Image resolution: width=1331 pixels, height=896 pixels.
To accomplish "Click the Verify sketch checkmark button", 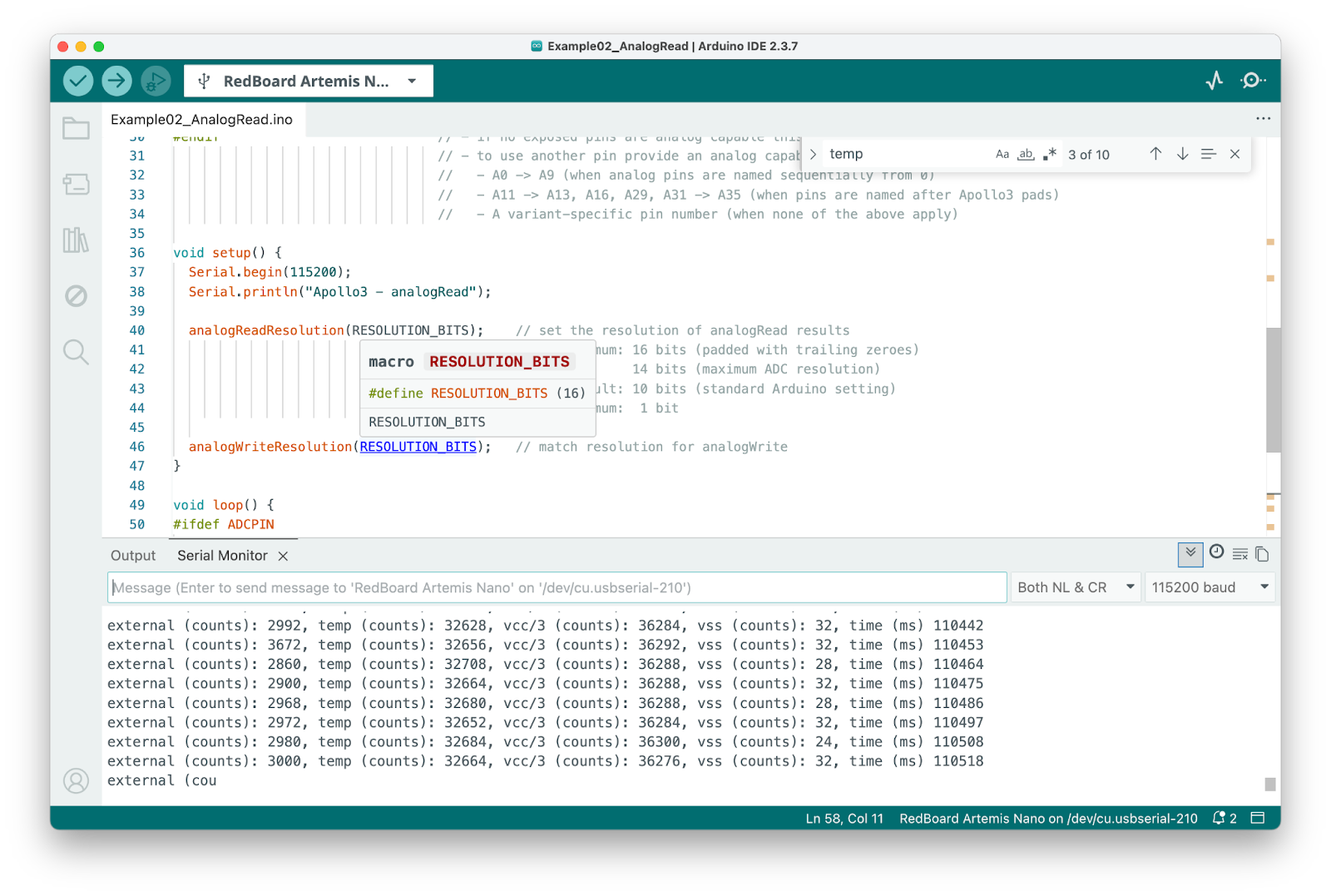I will (78, 81).
